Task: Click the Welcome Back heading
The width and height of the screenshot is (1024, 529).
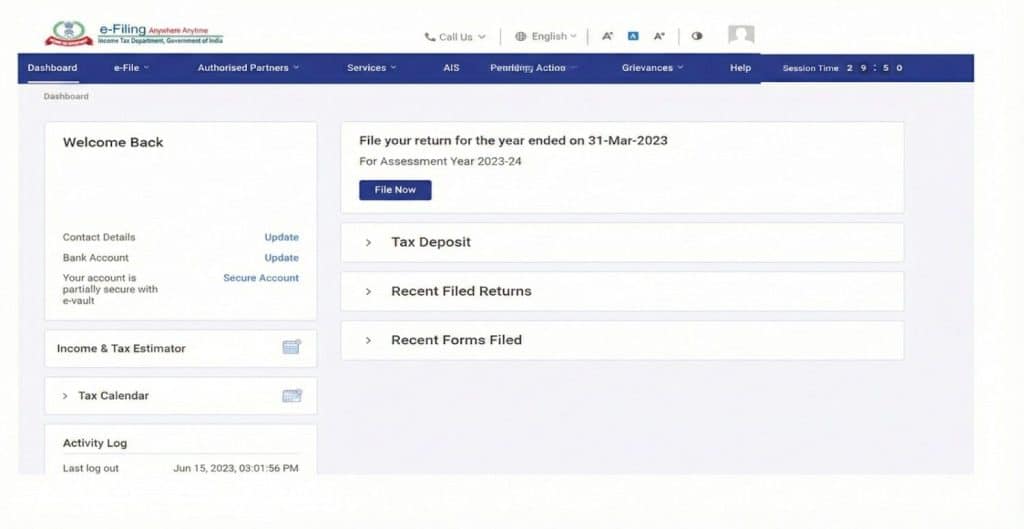Action: click(113, 142)
